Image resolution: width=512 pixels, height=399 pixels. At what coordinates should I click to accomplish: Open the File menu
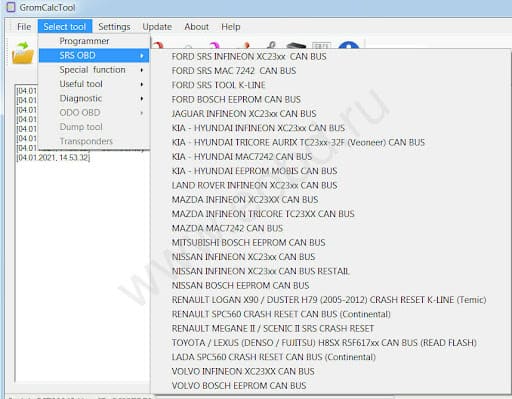point(24,27)
